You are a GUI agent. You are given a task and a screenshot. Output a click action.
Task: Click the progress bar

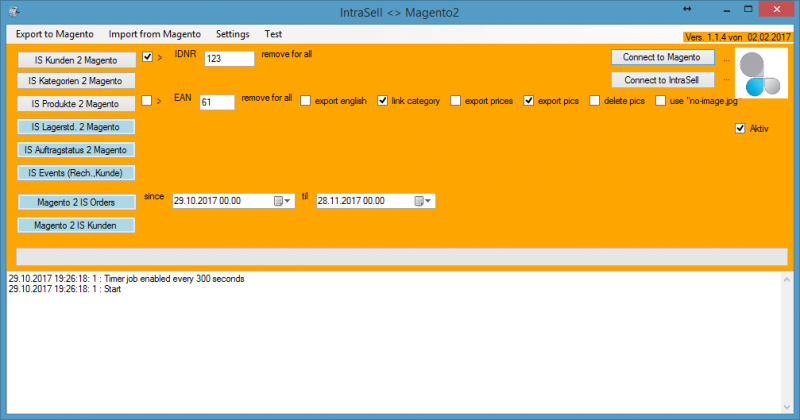click(402, 257)
